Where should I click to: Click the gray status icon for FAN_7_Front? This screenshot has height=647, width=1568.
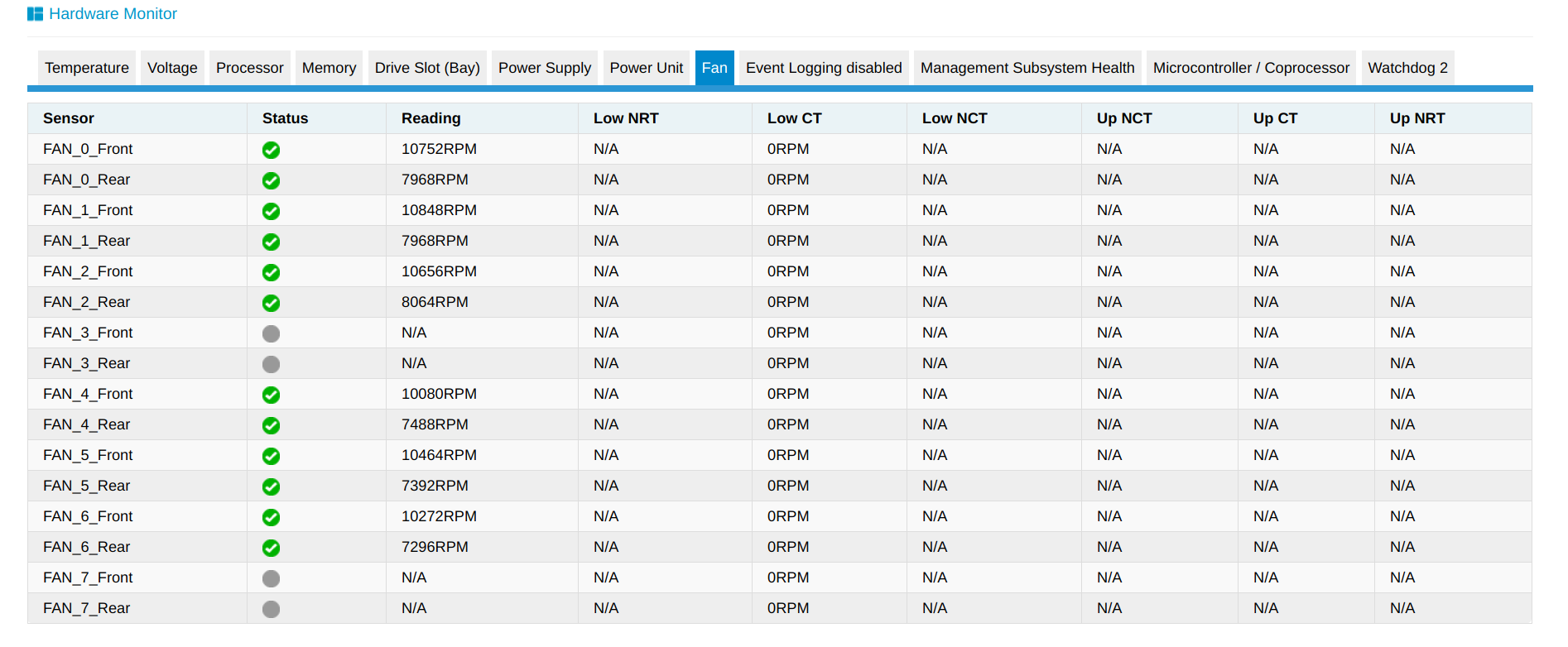pyautogui.click(x=271, y=578)
